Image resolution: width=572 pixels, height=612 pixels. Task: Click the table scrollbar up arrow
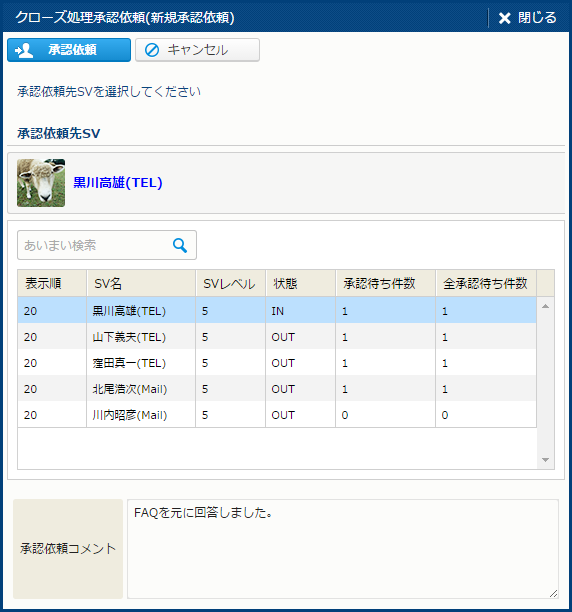pyautogui.click(x=545, y=306)
